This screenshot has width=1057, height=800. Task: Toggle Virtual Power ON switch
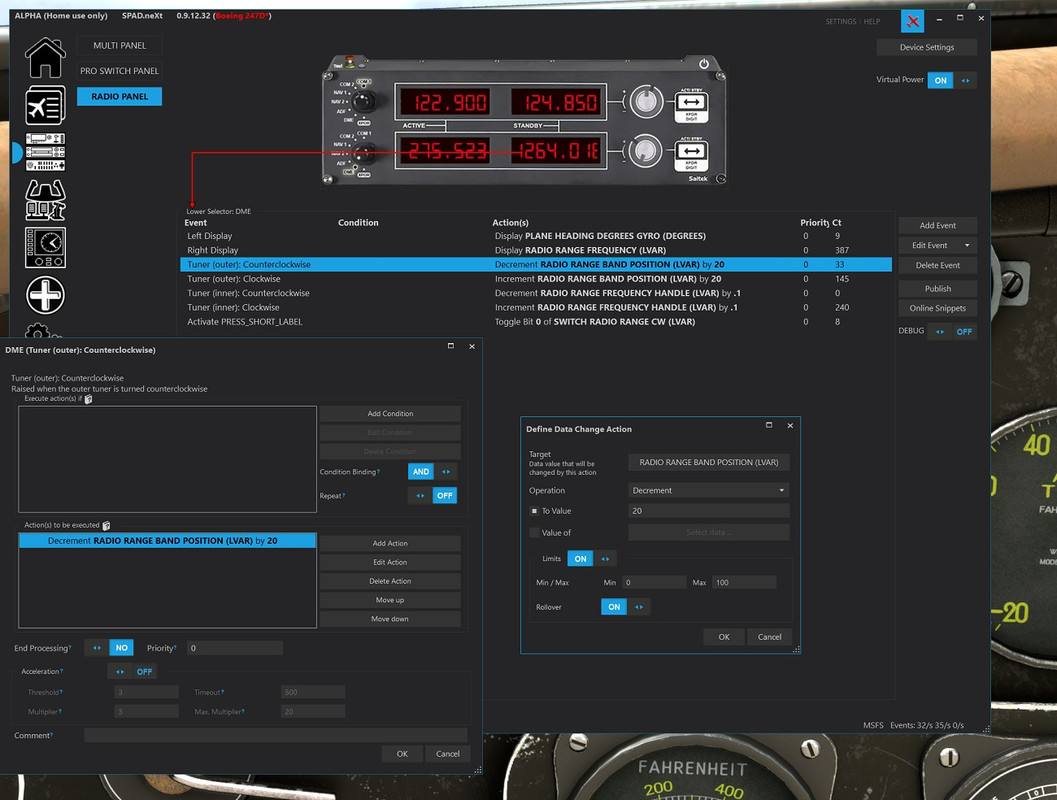(952, 80)
